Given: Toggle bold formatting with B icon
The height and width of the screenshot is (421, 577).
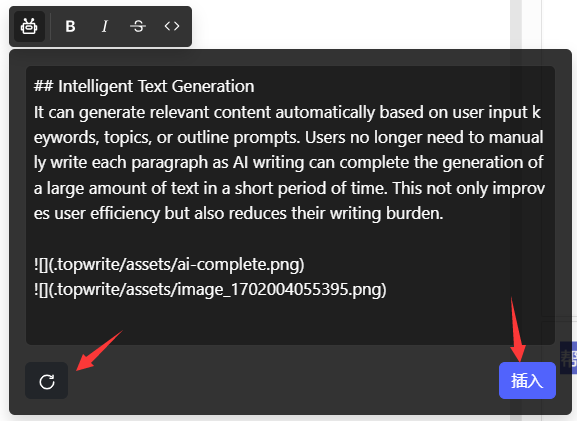Looking at the screenshot, I should tap(70, 26).
